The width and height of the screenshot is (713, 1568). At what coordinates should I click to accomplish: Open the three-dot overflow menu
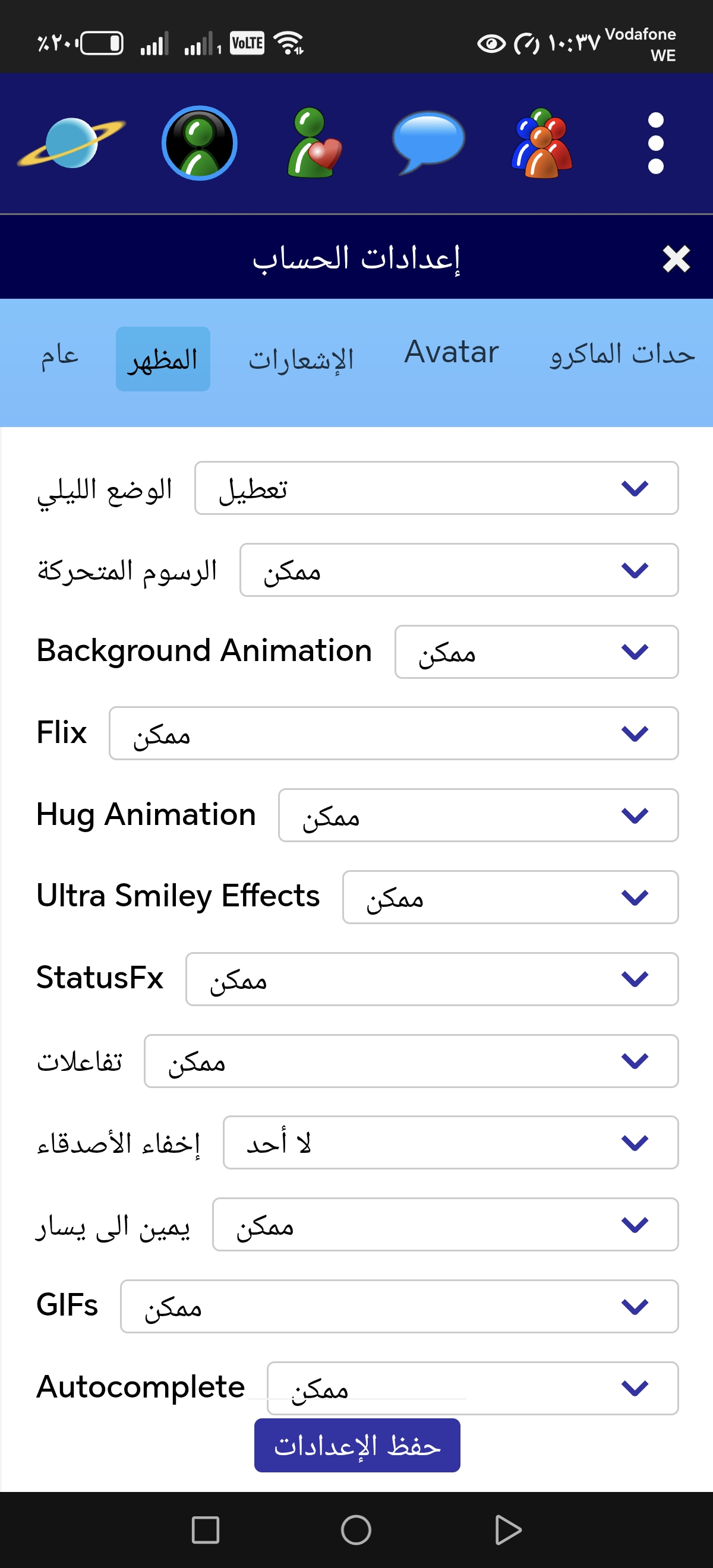[x=655, y=143]
